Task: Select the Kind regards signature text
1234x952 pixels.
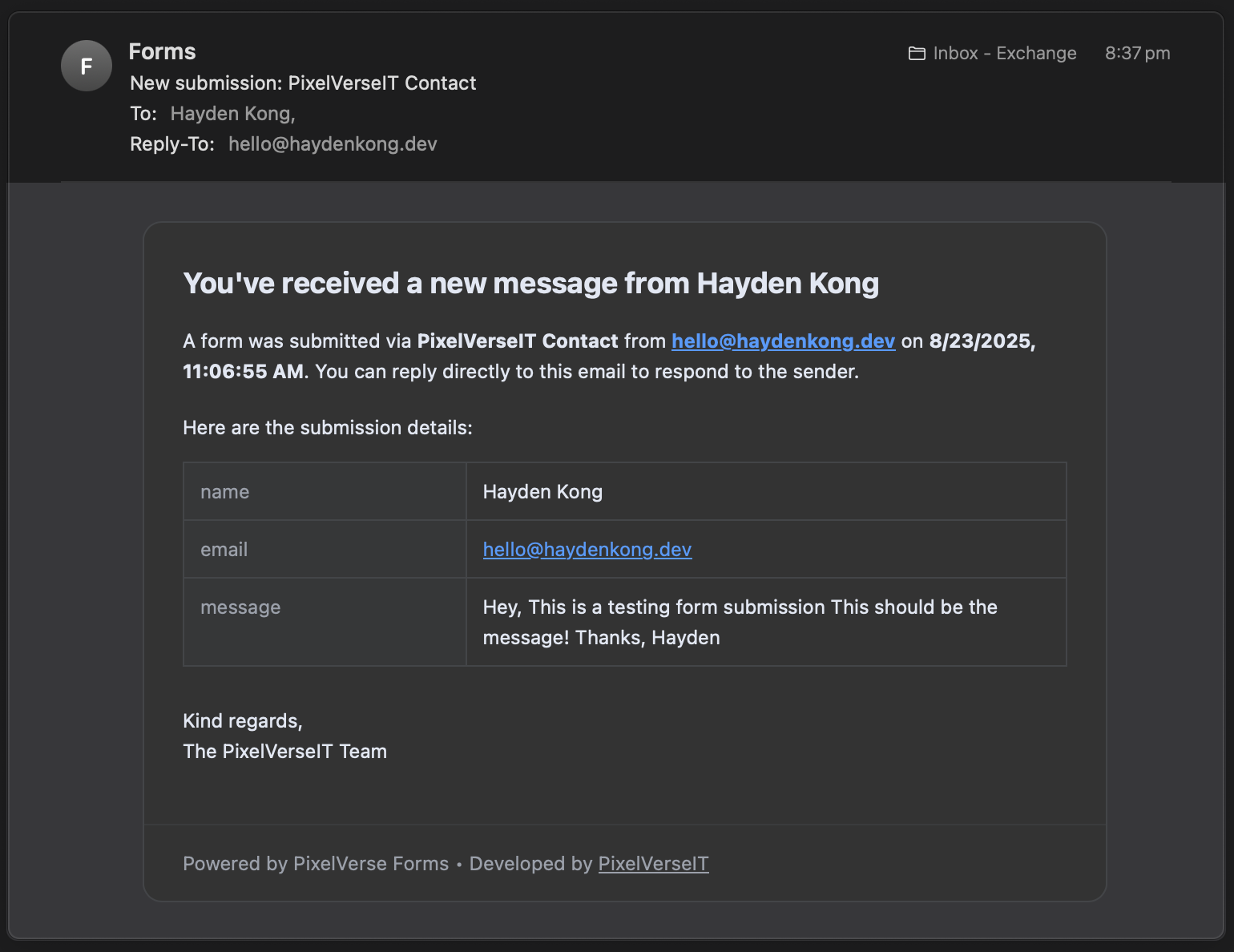Action: (242, 720)
